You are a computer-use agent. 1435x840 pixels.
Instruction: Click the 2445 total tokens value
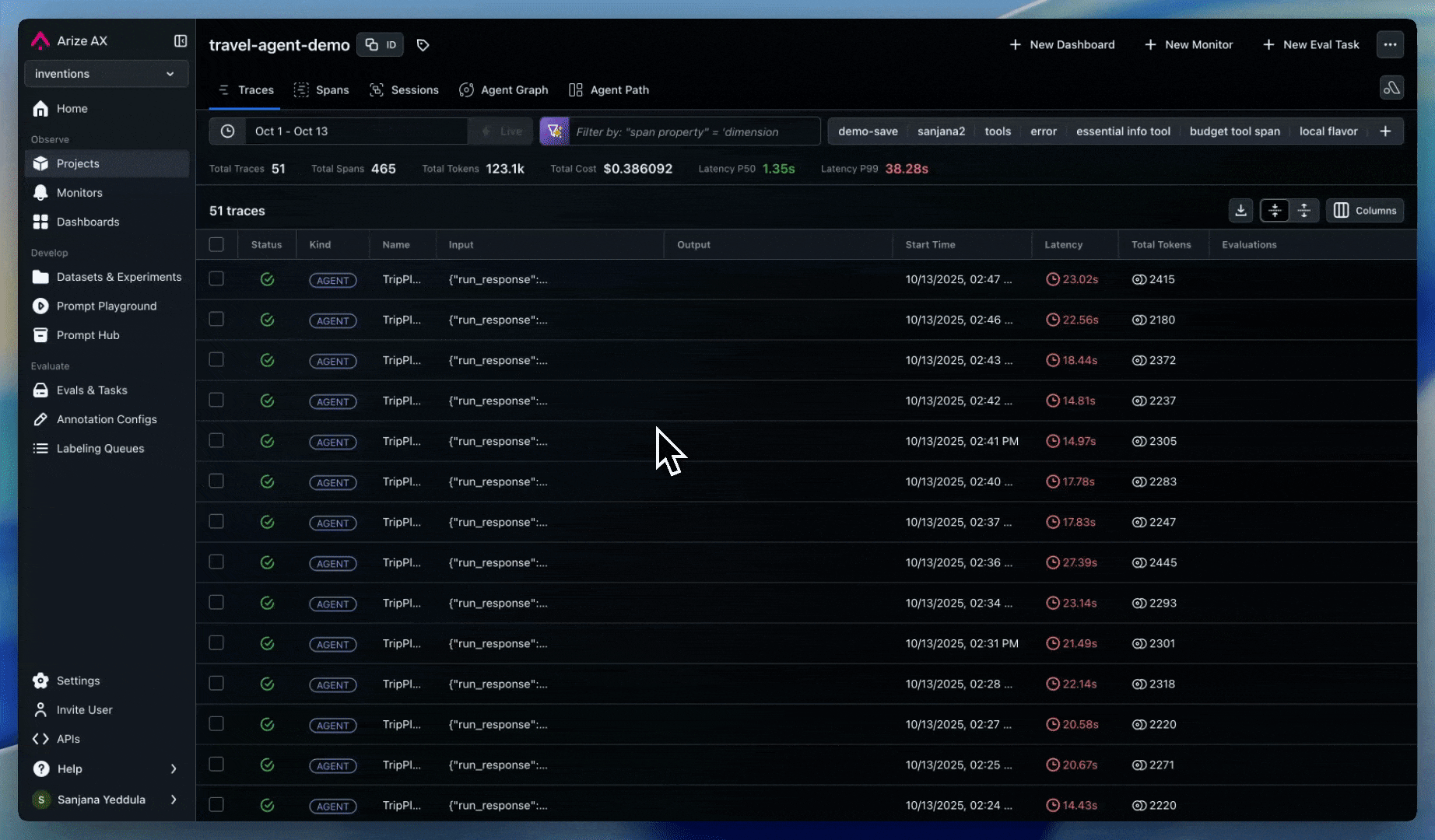click(x=1163, y=562)
